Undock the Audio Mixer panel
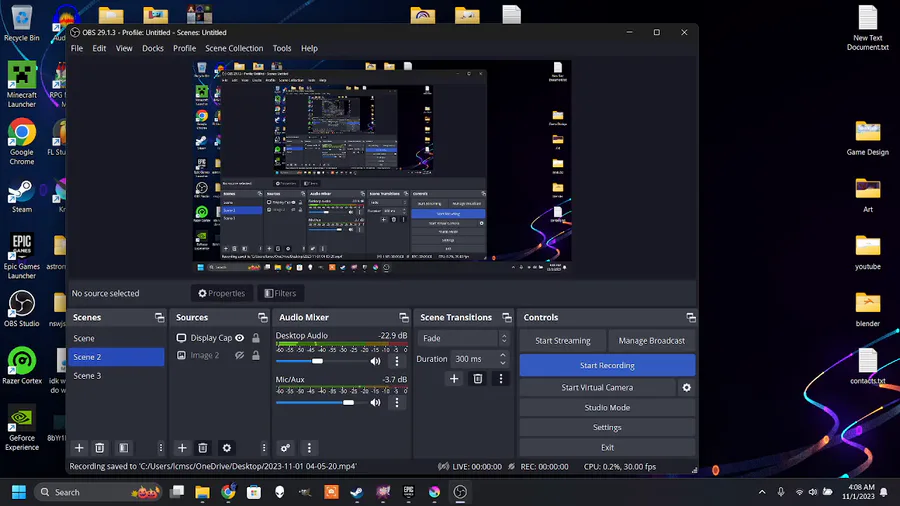This screenshot has height=506, width=900. coord(404,317)
